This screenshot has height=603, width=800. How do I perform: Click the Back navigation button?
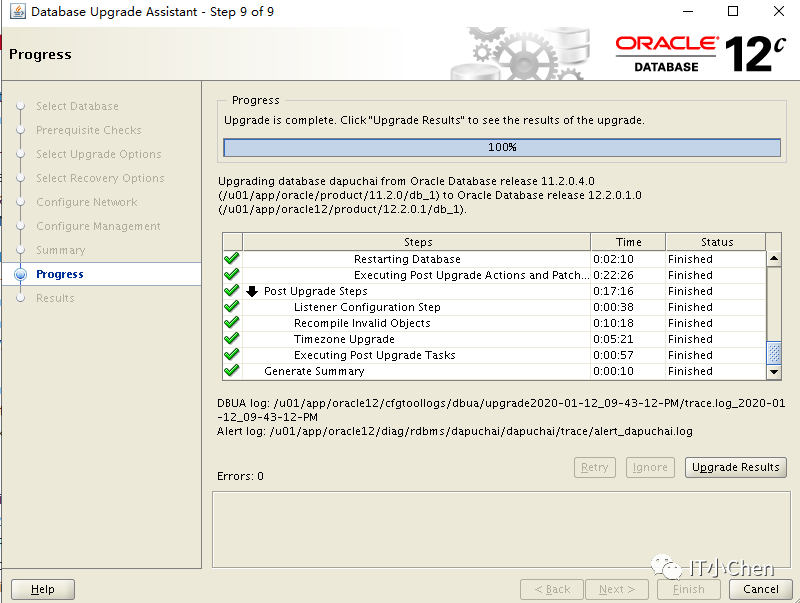[x=552, y=589]
